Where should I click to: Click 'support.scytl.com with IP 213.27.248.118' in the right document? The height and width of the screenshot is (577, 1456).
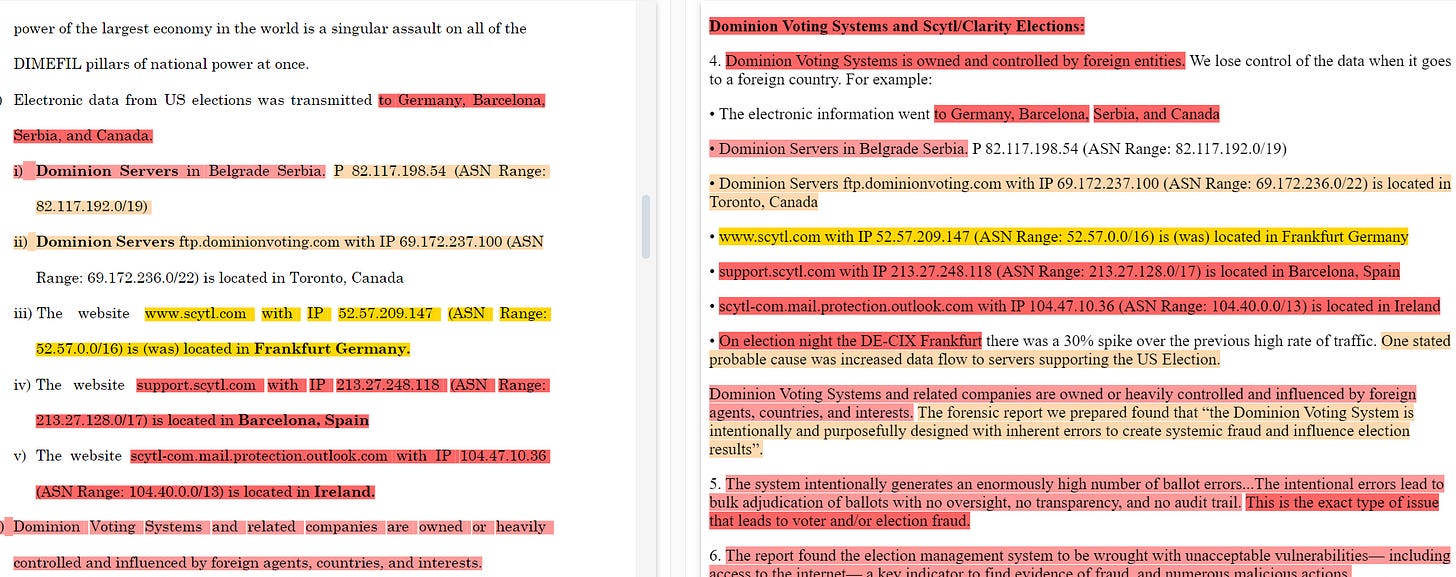point(857,271)
